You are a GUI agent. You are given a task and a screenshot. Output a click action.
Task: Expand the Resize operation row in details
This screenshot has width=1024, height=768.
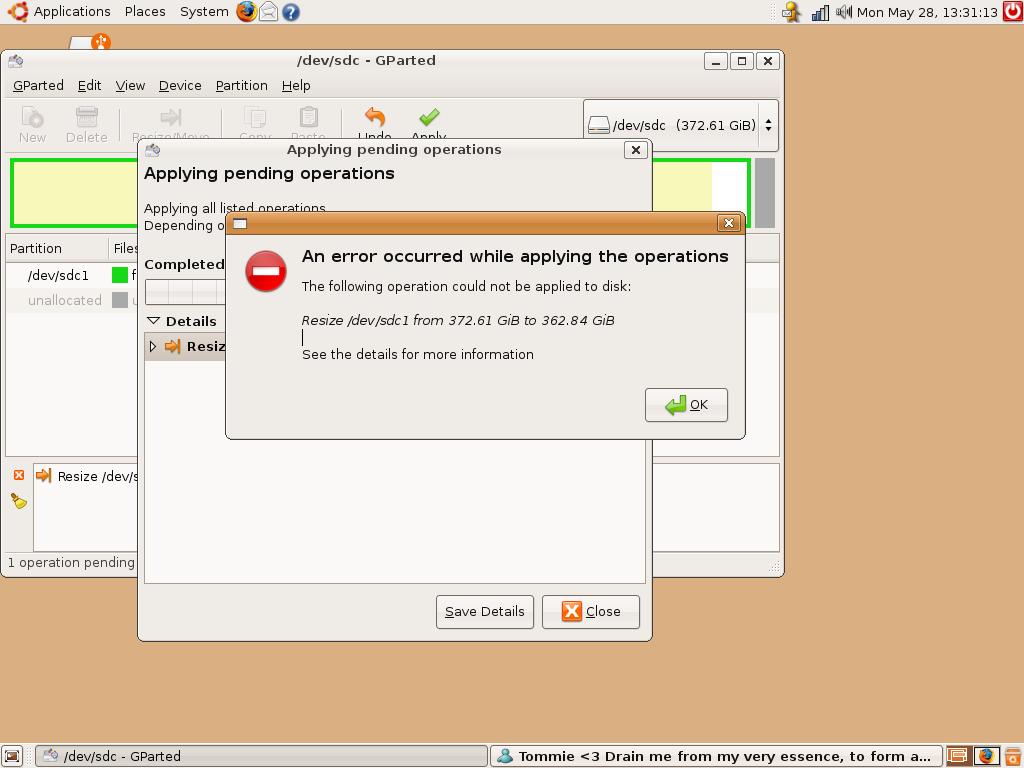(x=153, y=346)
